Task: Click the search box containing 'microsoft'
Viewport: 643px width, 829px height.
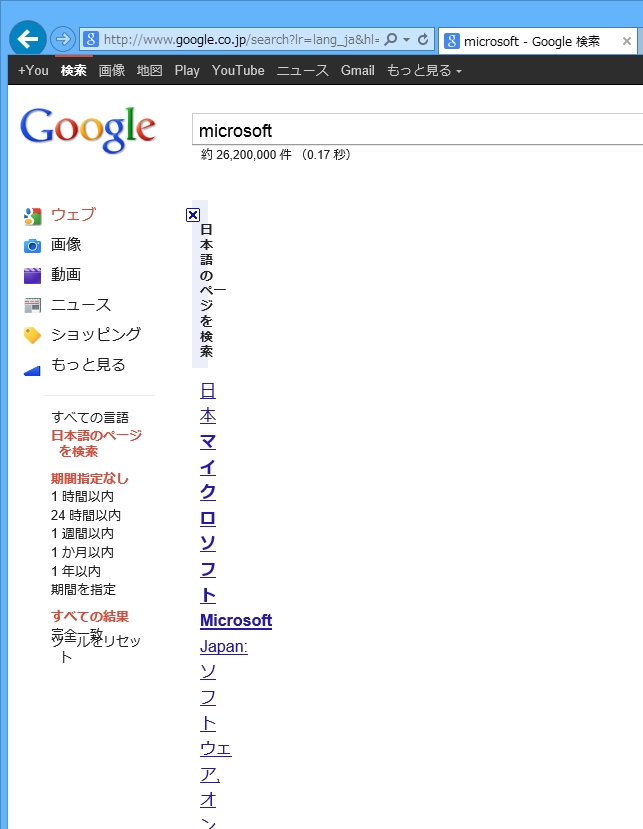Action: pyautogui.click(x=417, y=130)
